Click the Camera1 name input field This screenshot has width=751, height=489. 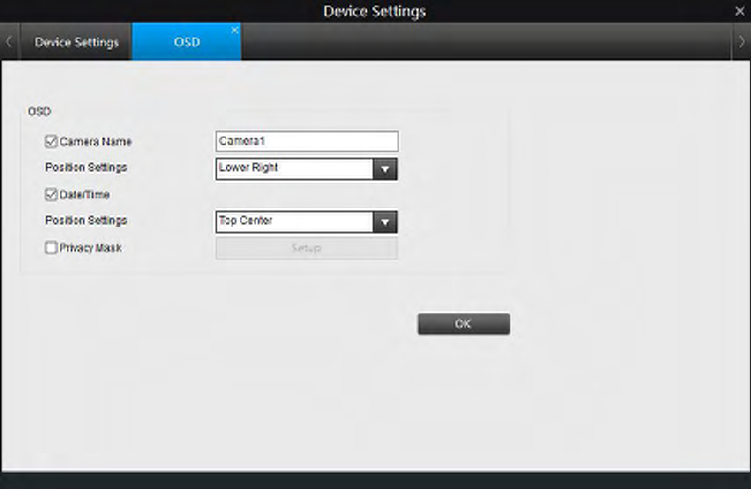(307, 141)
